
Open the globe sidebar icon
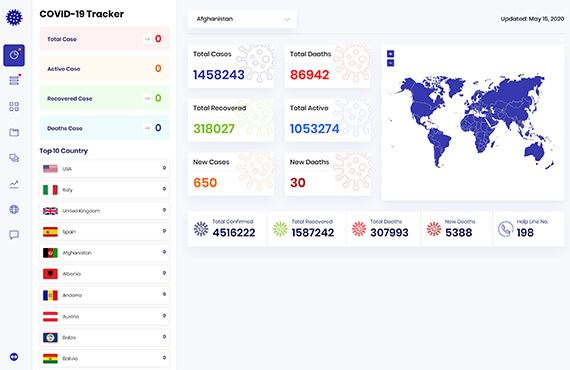point(14,209)
